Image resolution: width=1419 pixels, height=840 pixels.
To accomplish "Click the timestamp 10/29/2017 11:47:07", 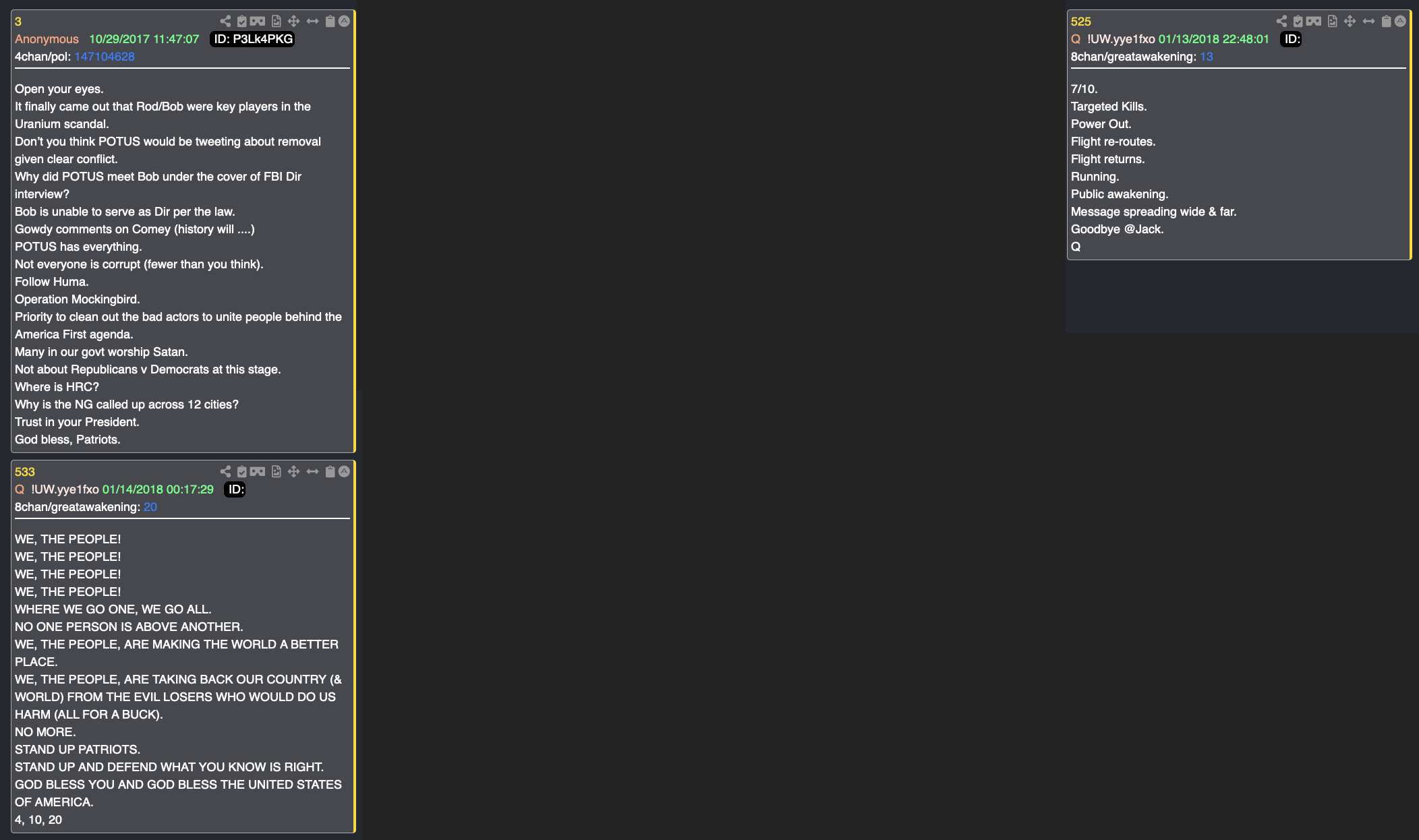I will point(144,39).
